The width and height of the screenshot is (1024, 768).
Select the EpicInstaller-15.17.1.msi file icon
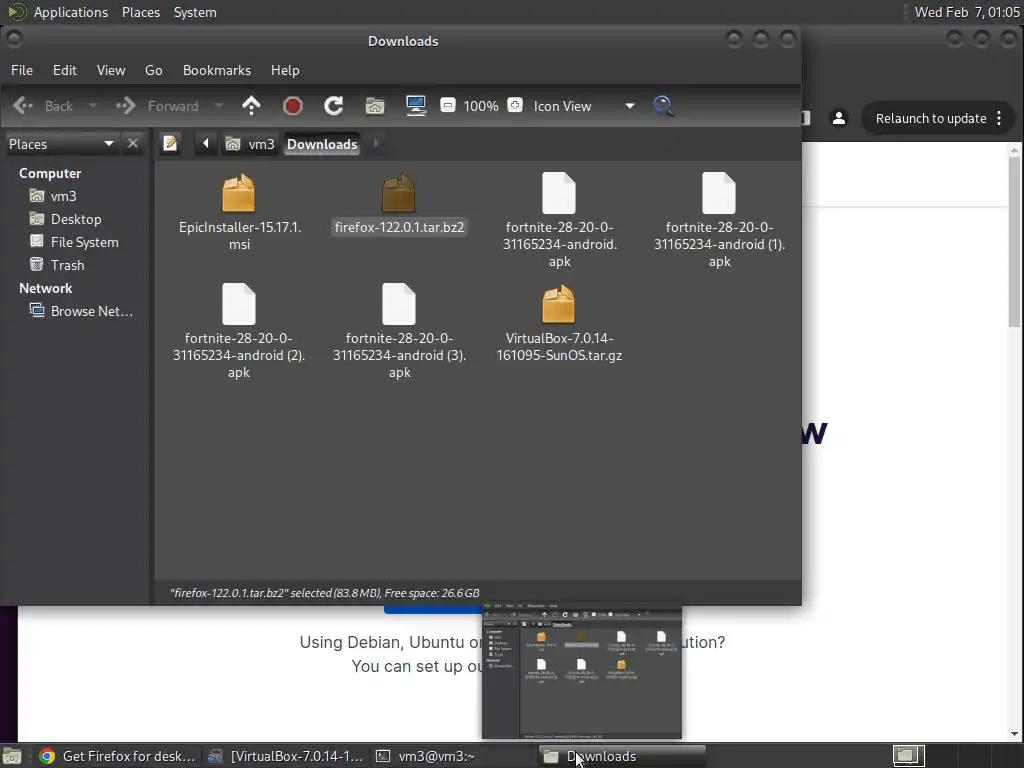(x=238, y=193)
